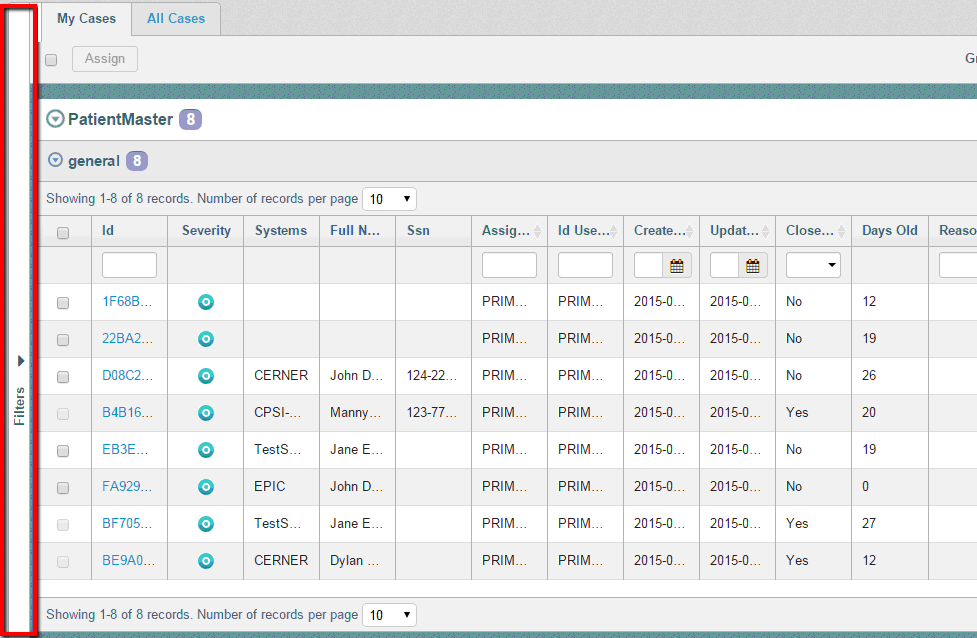
Task: Check the select-all checkbox in table header
Action: [63, 233]
